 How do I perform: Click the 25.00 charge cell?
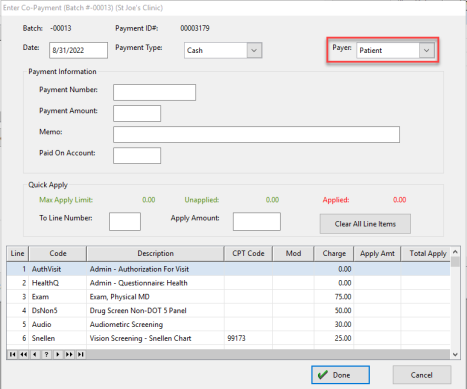[334, 338]
